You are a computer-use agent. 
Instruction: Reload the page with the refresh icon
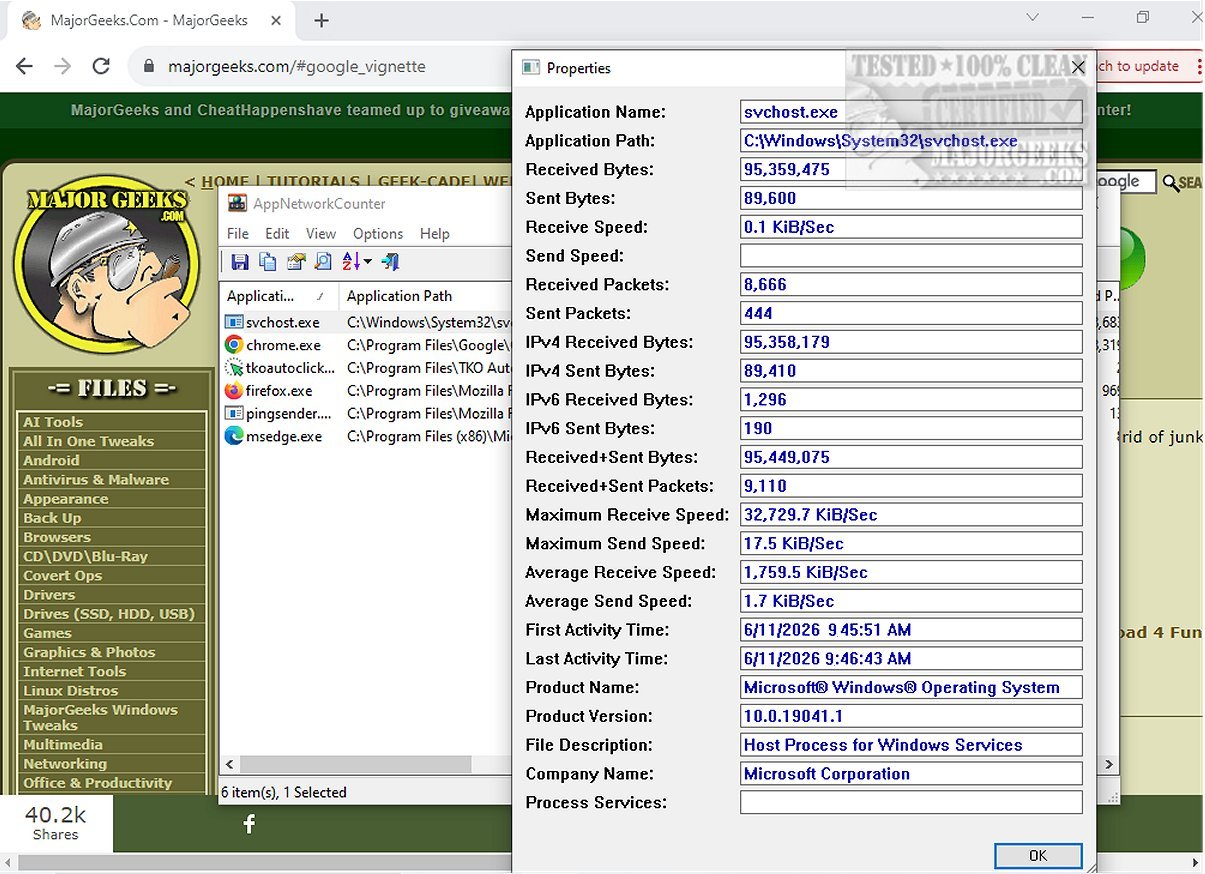tap(101, 66)
